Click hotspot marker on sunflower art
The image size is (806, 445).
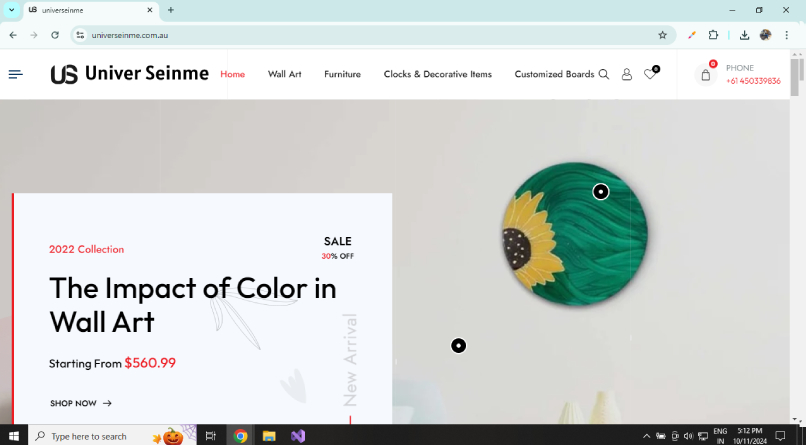pyautogui.click(x=601, y=192)
